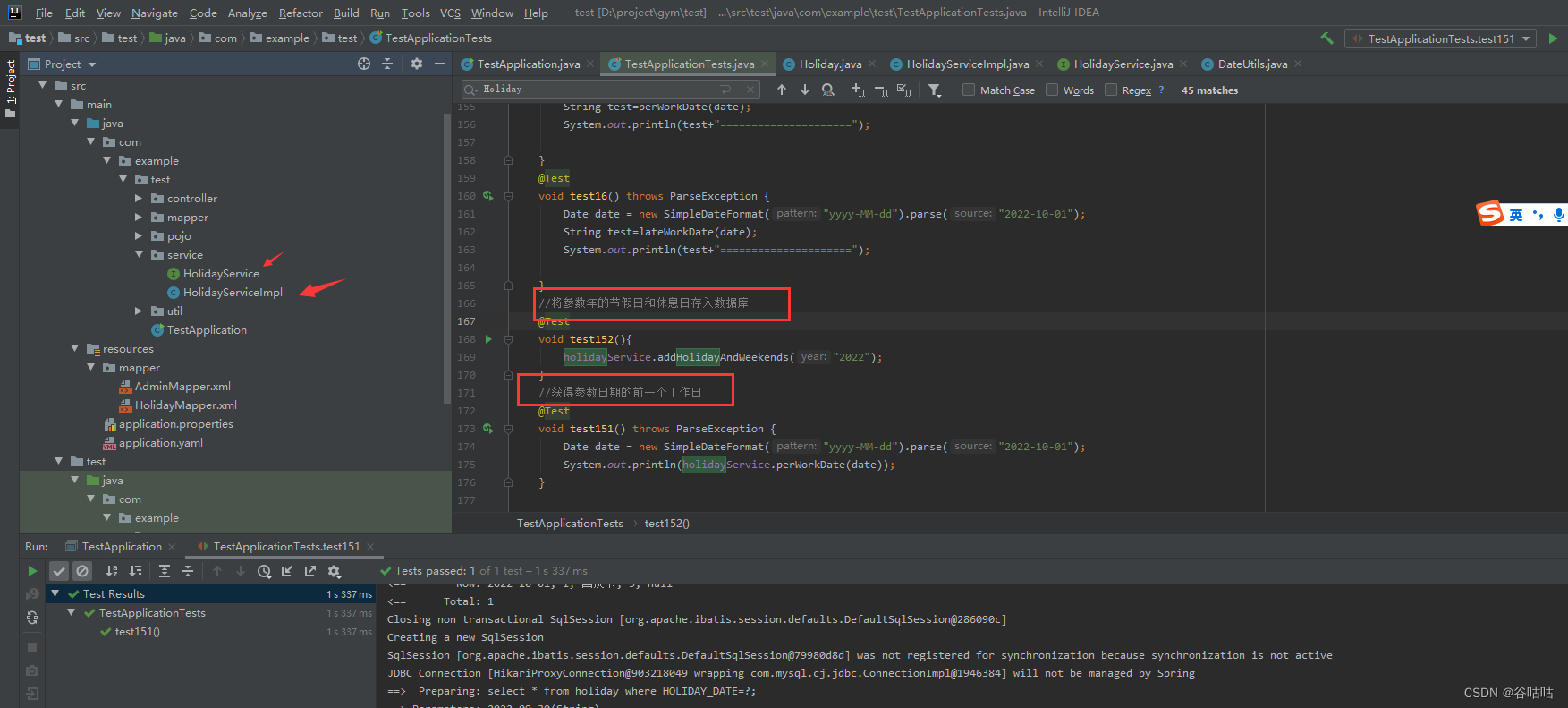Collapse the resources folder
The image size is (1568, 708).
click(x=74, y=349)
